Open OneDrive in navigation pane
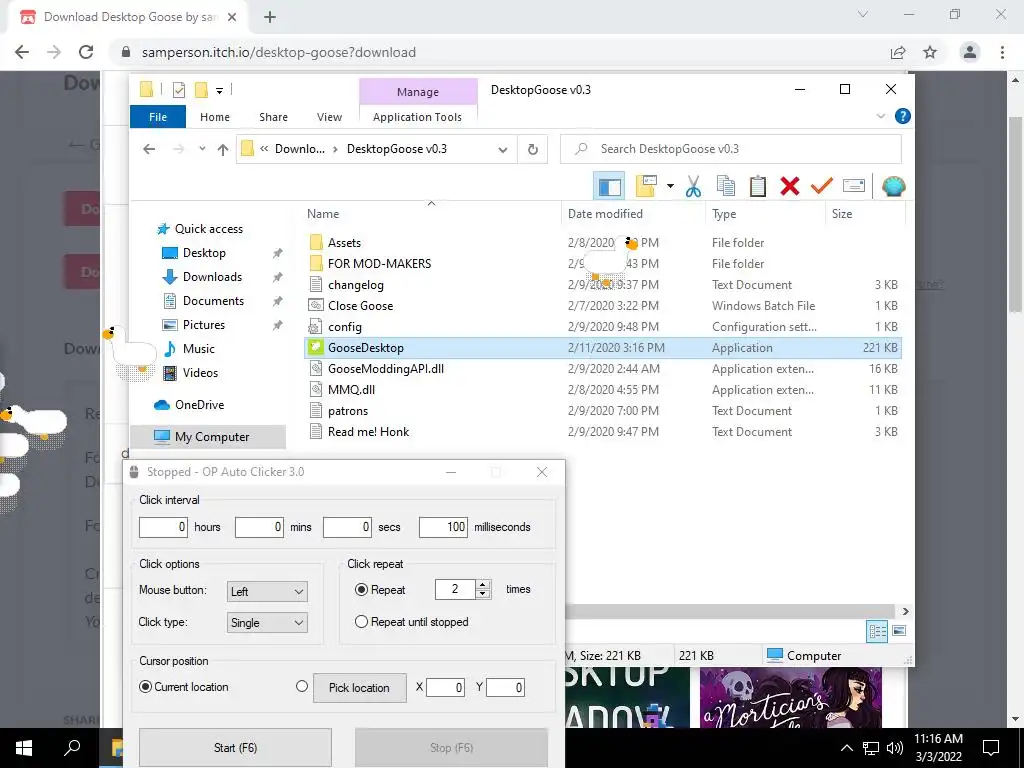 click(x=199, y=405)
